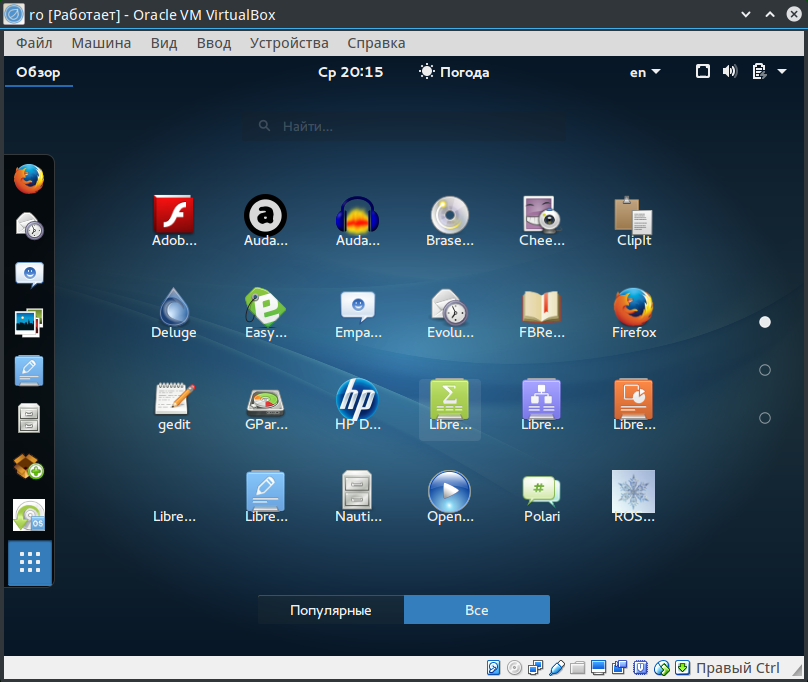This screenshot has height=682, width=808.
Task: Launch Brasero disc burner
Action: coord(450,221)
